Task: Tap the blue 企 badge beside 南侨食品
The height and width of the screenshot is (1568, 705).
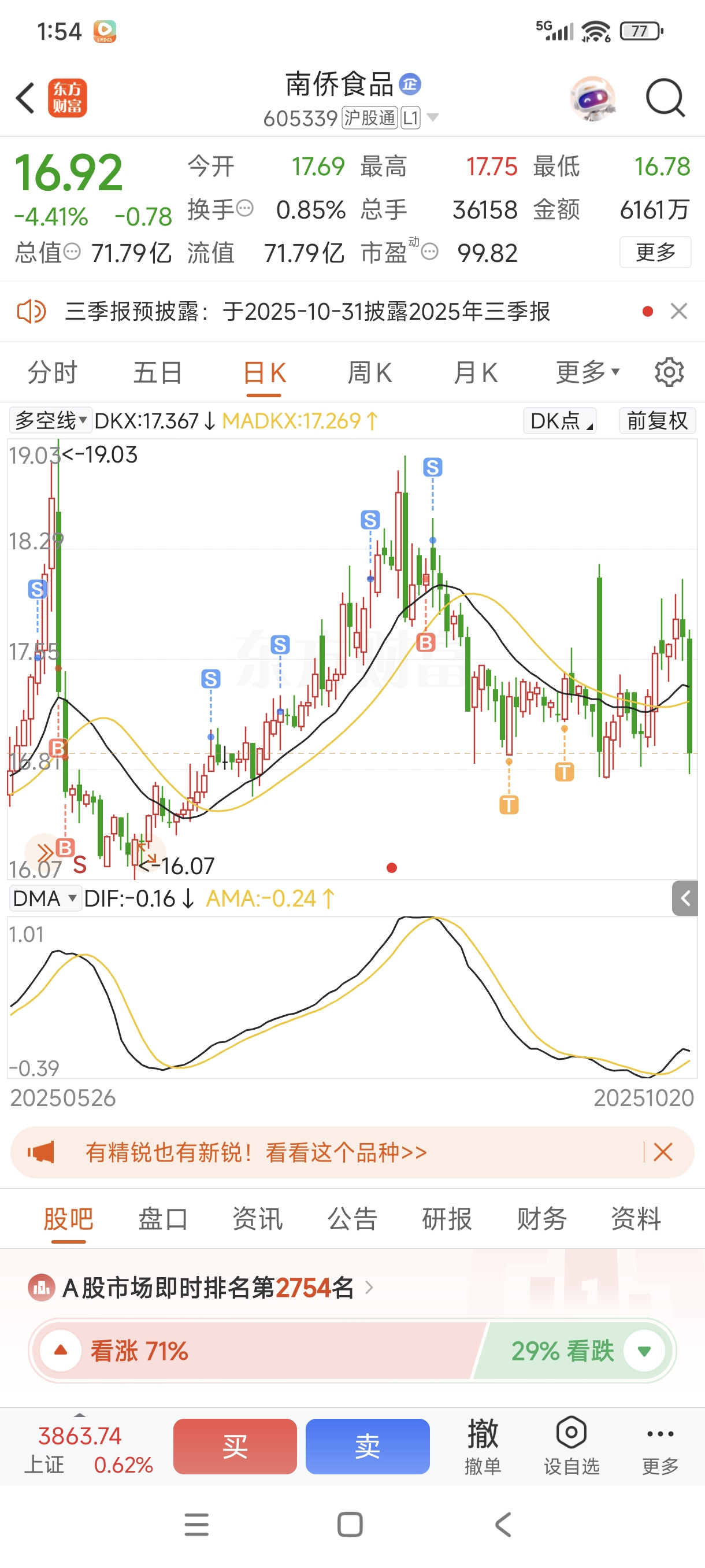Action: pos(410,84)
